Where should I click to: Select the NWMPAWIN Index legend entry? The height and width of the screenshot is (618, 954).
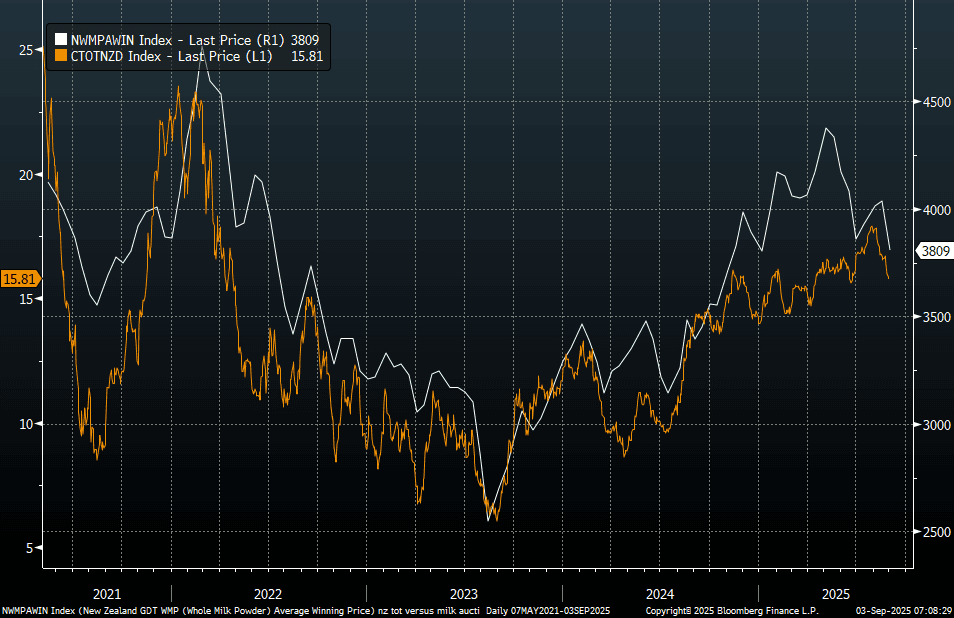tap(187, 40)
